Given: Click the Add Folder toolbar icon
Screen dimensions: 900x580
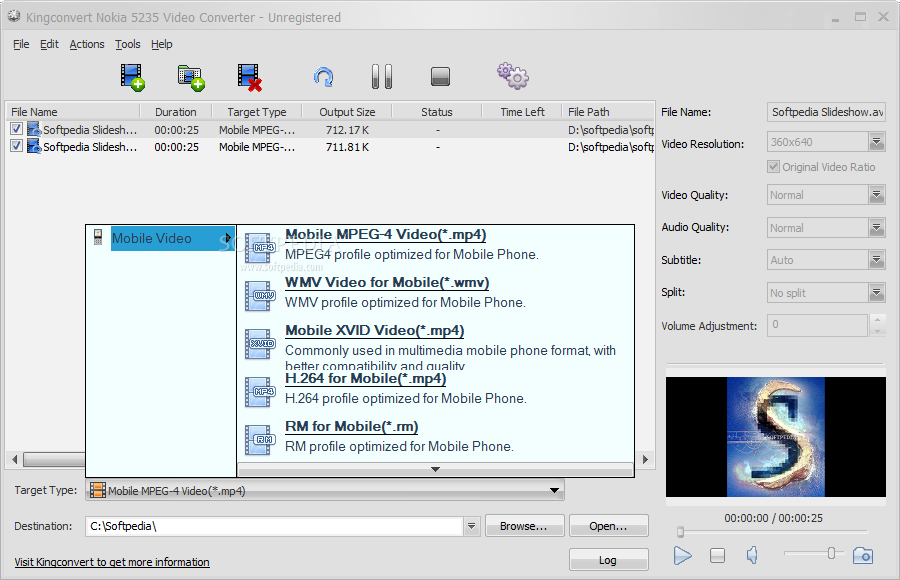Looking at the screenshot, I should (191, 78).
